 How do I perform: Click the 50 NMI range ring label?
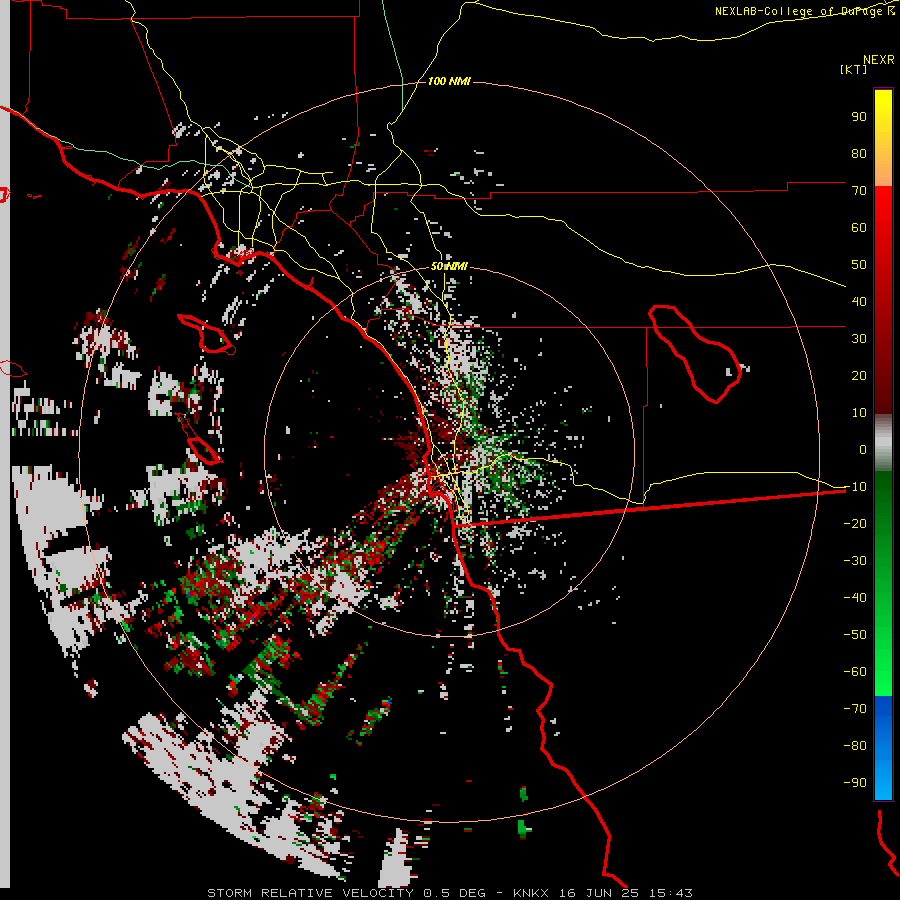point(449,266)
